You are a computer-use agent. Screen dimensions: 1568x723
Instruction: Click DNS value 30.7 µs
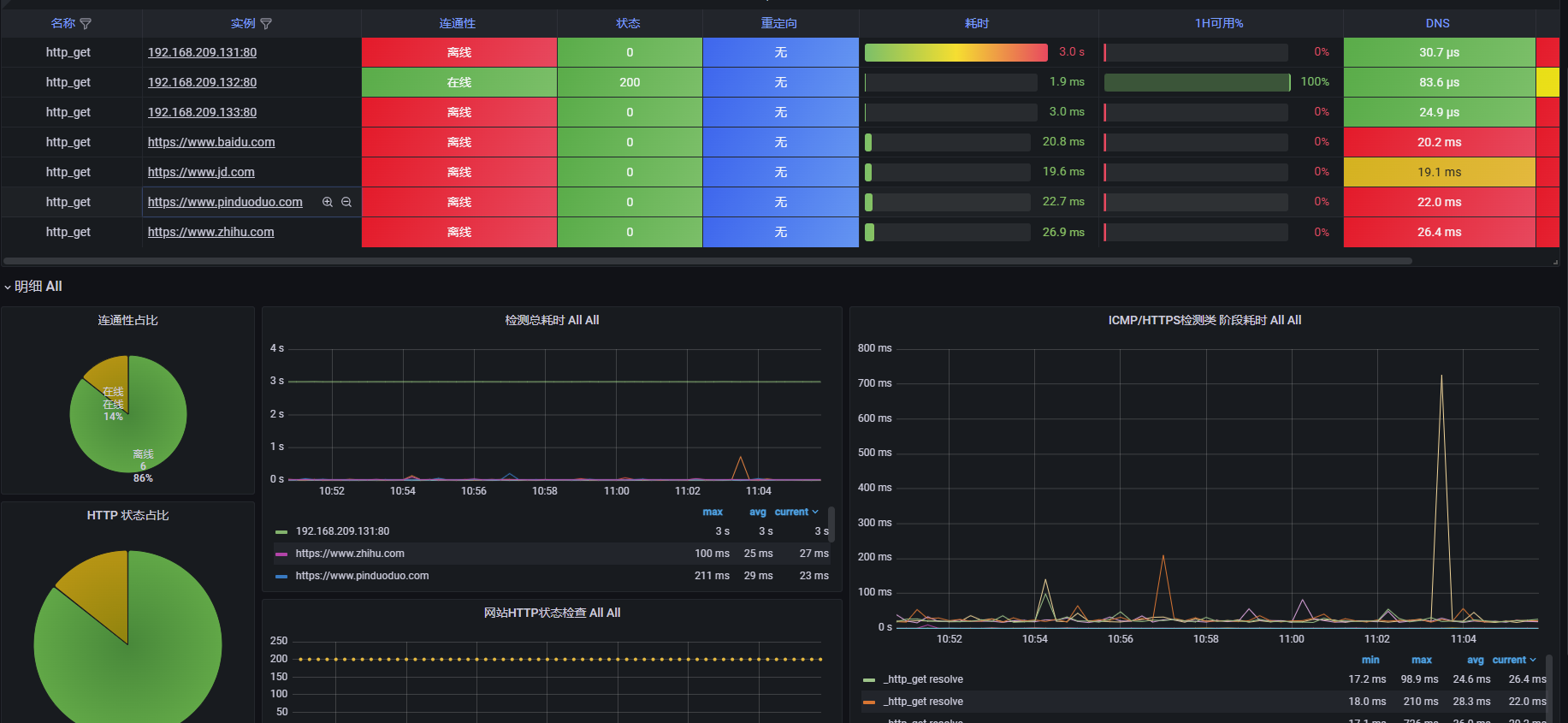pyautogui.click(x=1440, y=52)
